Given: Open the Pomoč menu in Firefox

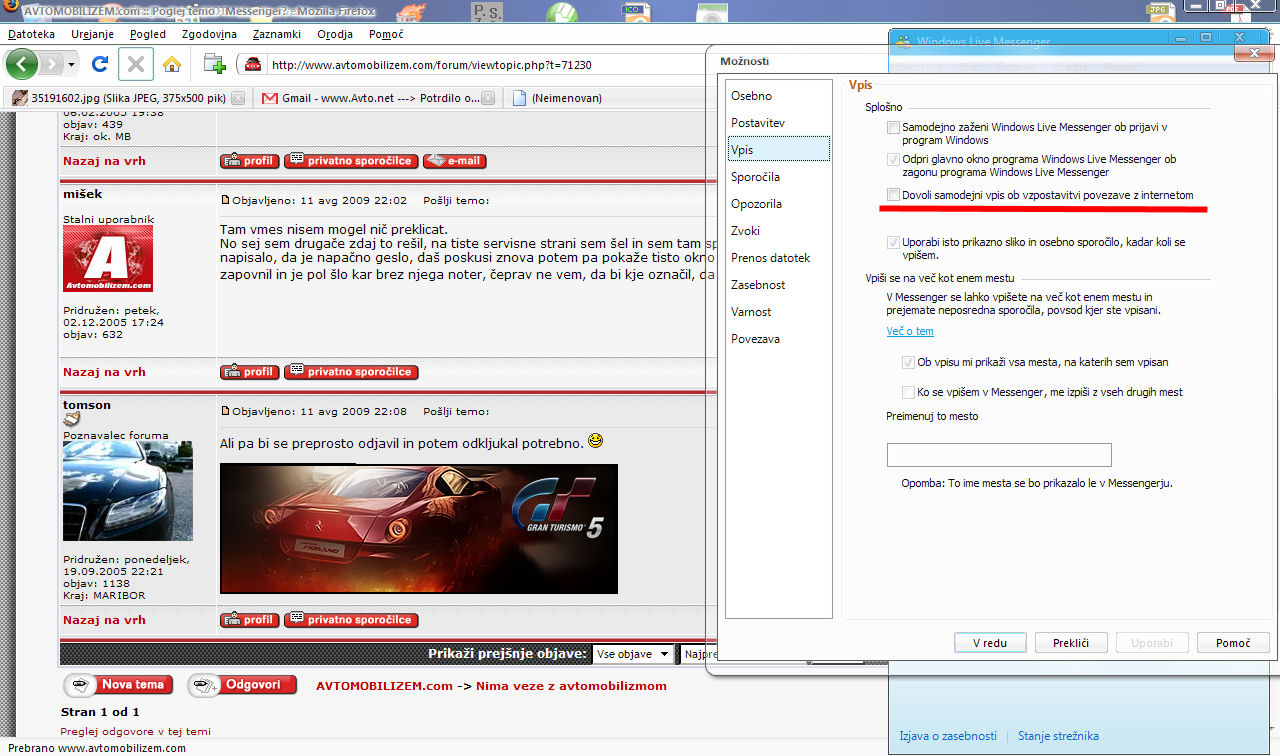Looking at the screenshot, I should (x=386, y=34).
